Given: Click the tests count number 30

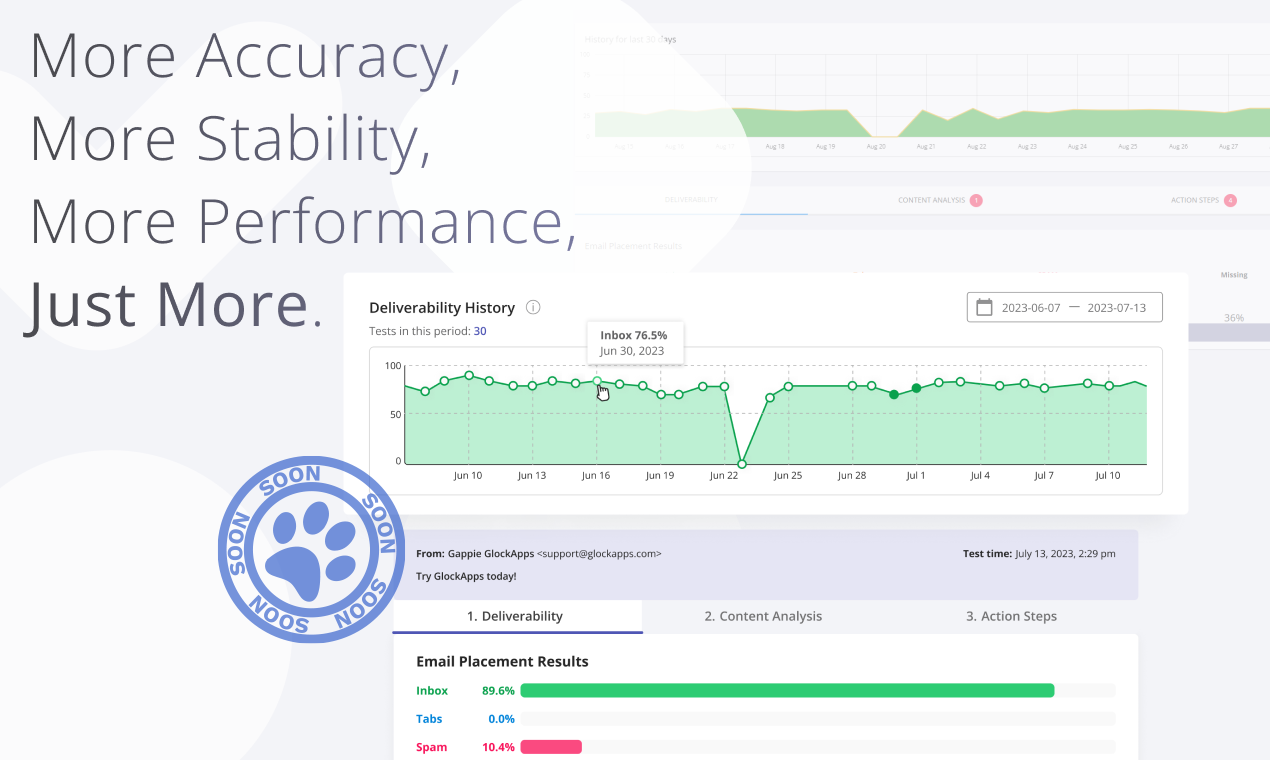Looking at the screenshot, I should tap(480, 331).
